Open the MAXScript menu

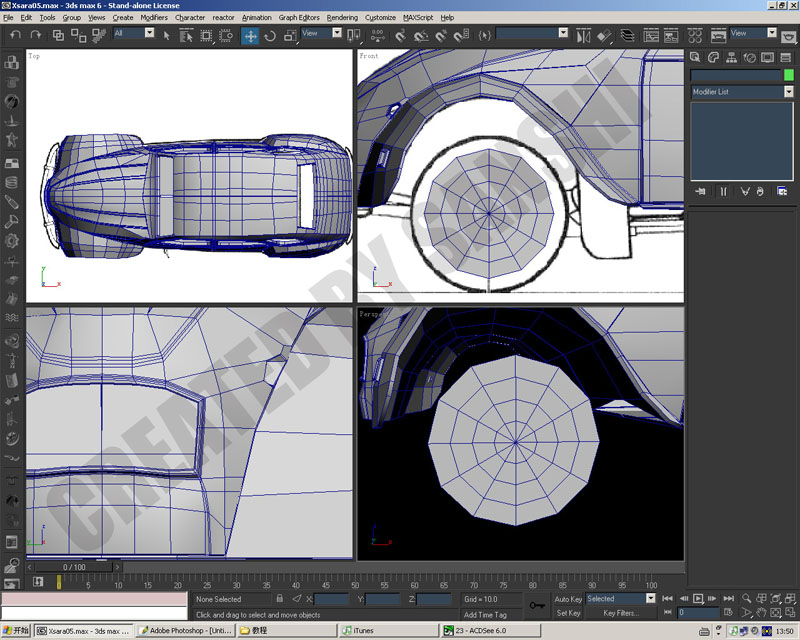[x=418, y=17]
